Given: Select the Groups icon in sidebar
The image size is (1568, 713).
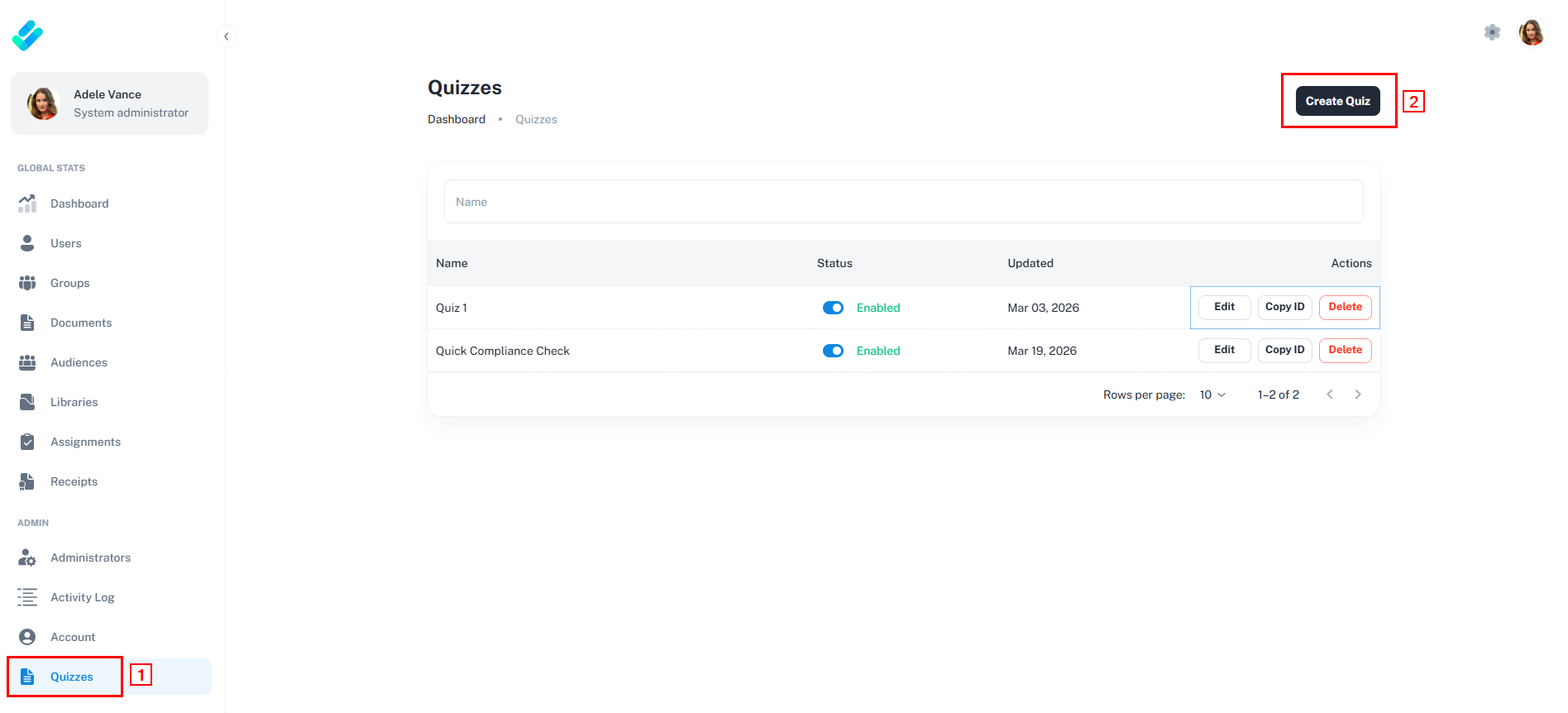Looking at the screenshot, I should coord(27,283).
